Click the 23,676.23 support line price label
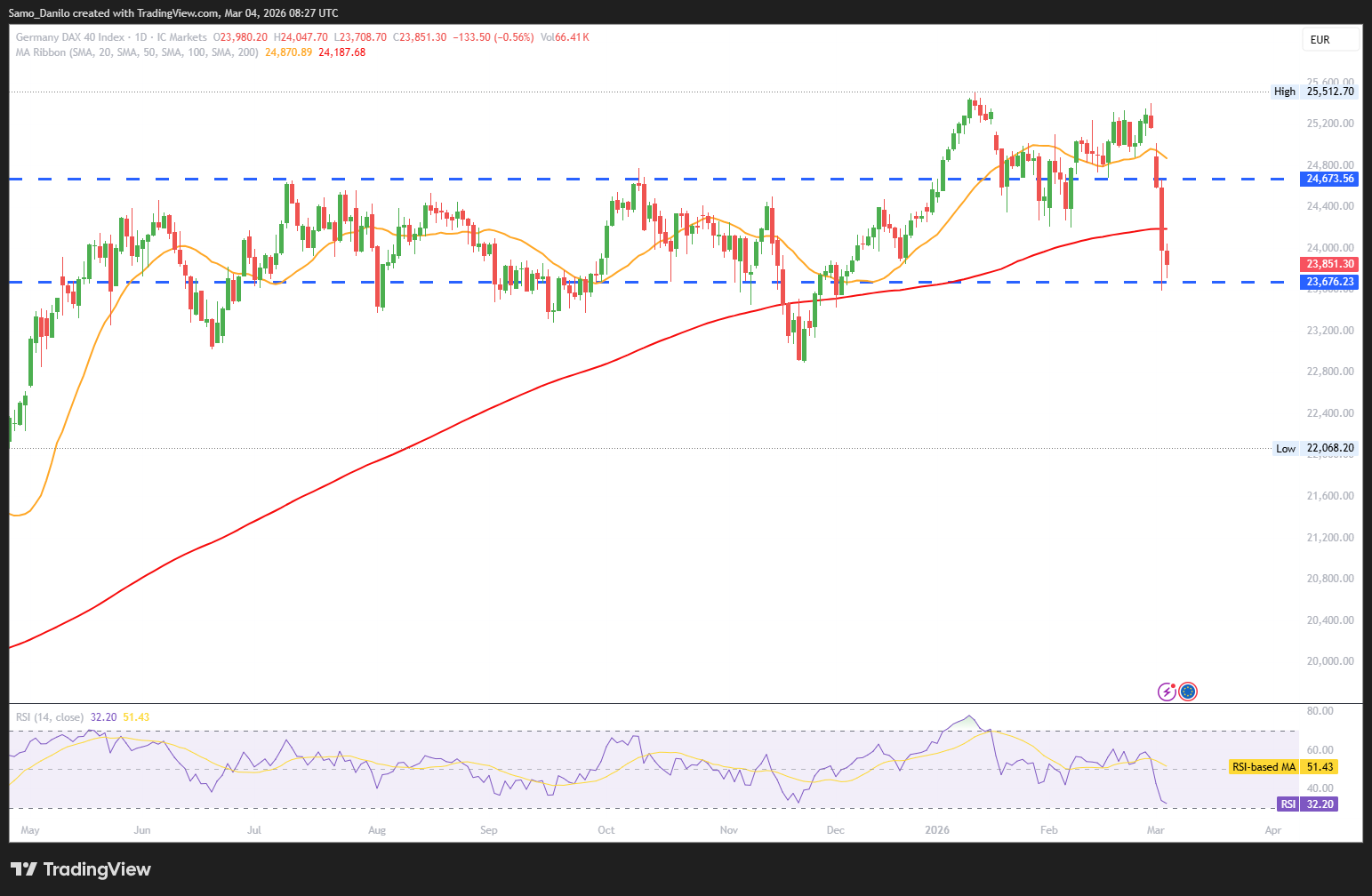This screenshot has height=896, width=1372. click(x=1330, y=282)
